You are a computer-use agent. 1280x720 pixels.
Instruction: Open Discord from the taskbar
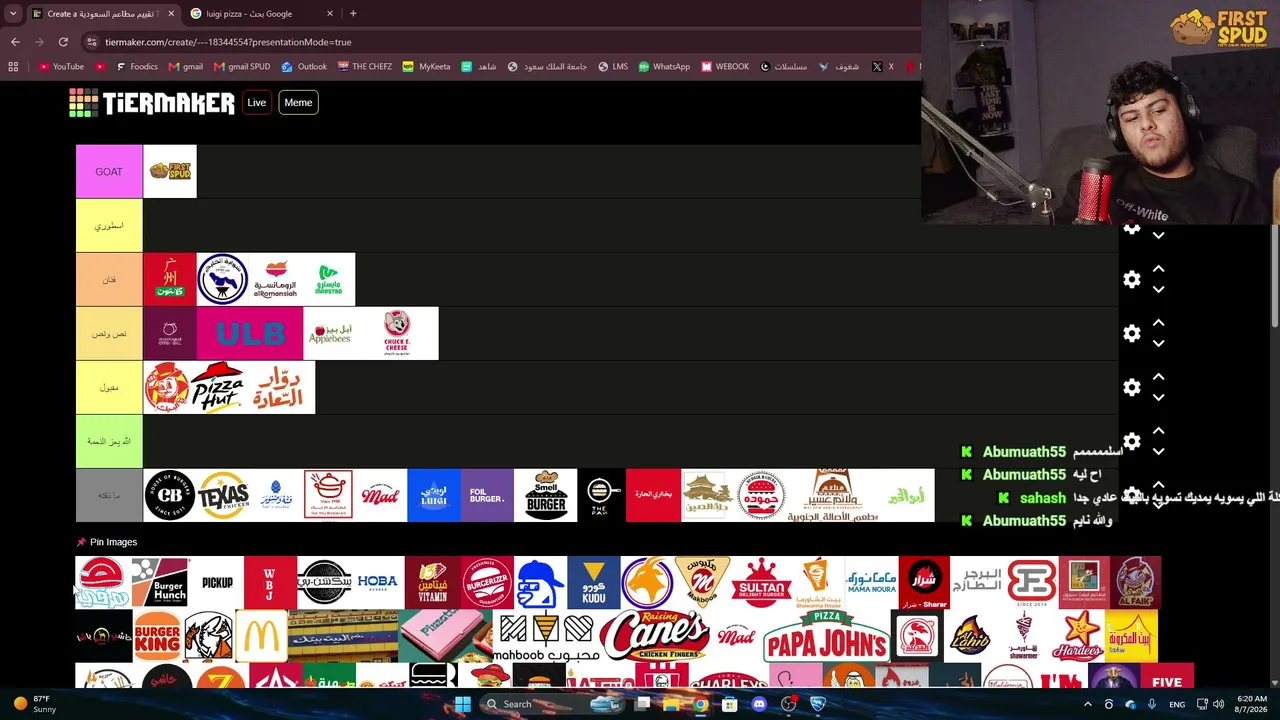[x=759, y=704]
